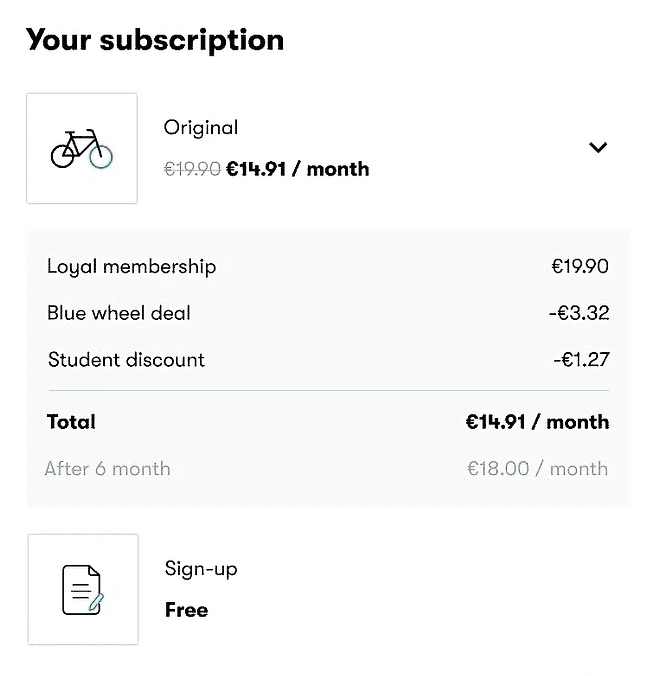This screenshot has height=676, width=672.
Task: Click the divider line above Total
Action: click(329, 391)
